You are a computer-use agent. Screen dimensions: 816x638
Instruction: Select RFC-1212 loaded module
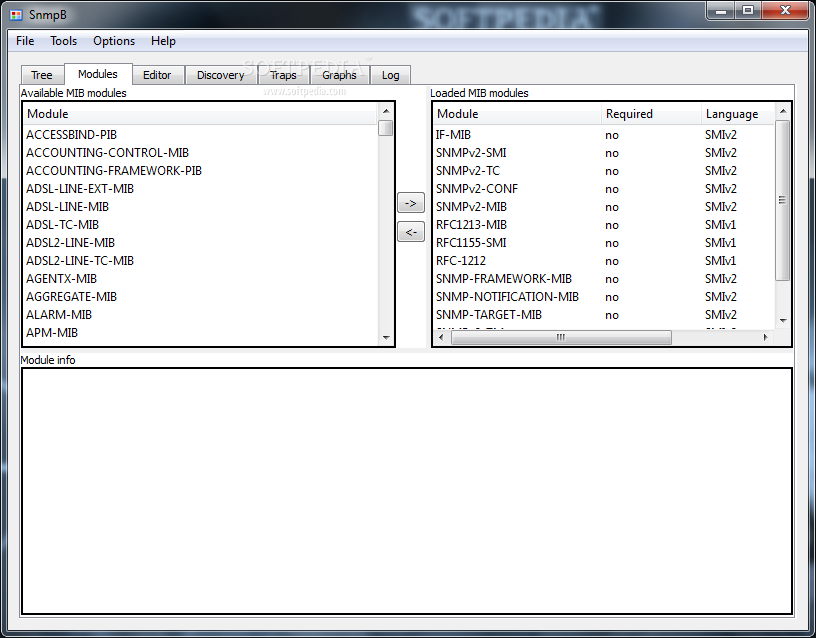[x=461, y=261]
